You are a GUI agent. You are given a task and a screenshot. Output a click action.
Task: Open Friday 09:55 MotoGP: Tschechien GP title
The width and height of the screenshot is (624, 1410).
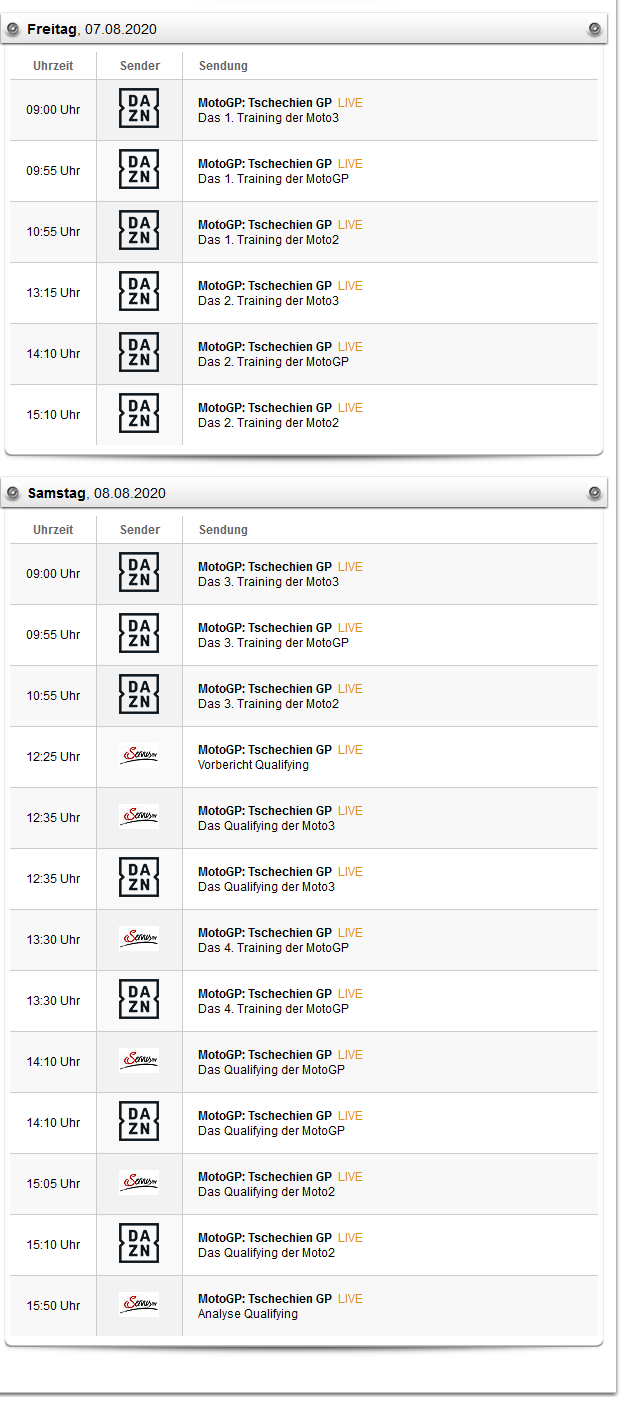(265, 164)
